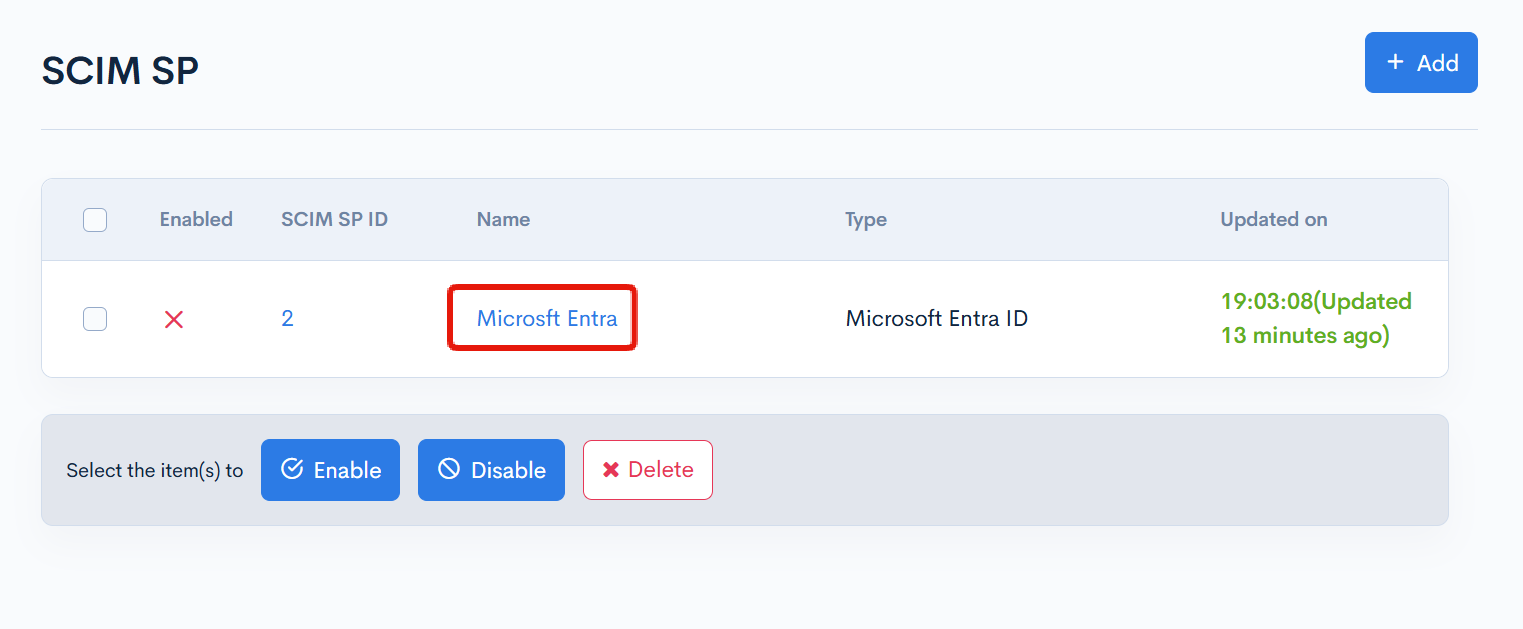Click the Type column header

[x=865, y=220]
